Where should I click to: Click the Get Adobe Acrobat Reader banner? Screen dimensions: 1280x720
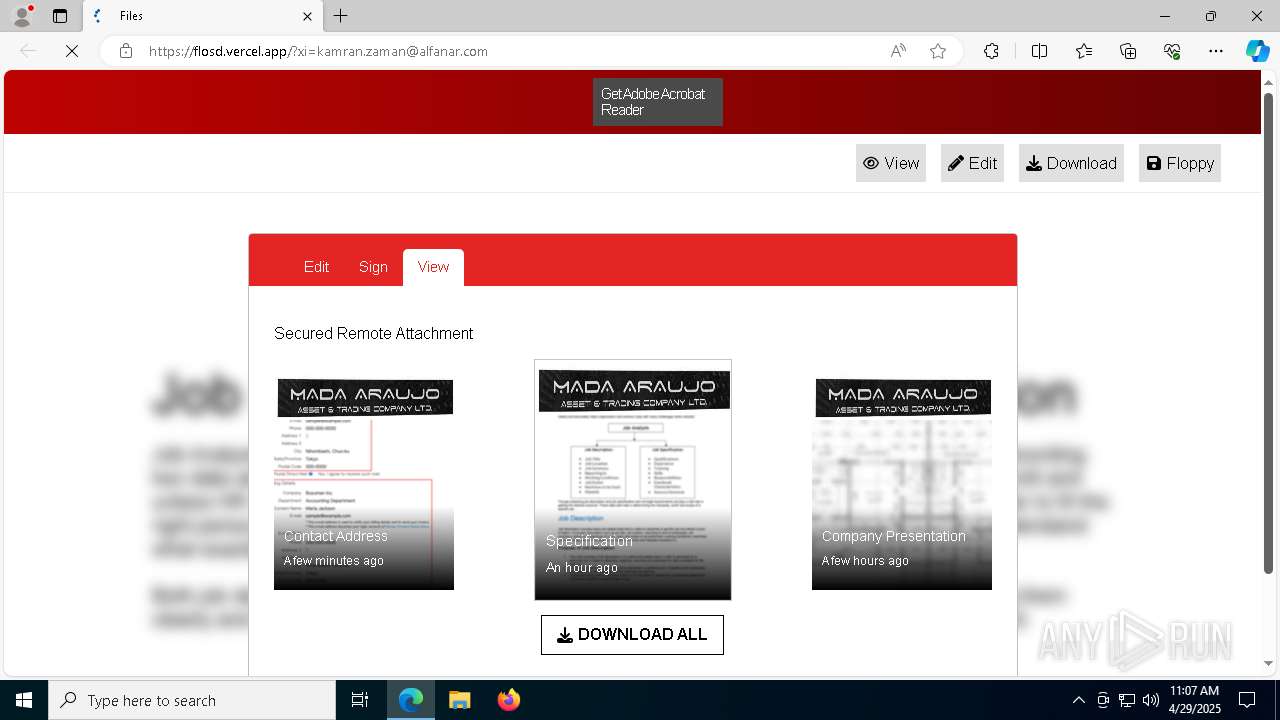point(658,102)
